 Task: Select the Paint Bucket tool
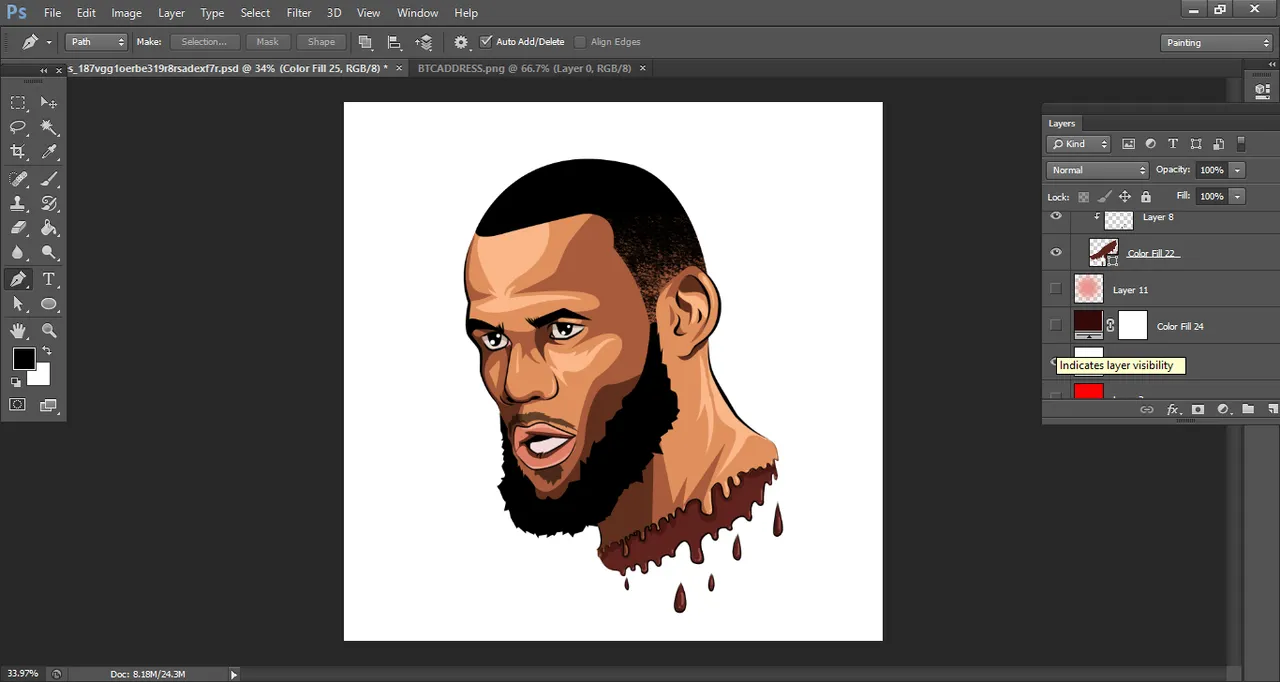(48, 228)
